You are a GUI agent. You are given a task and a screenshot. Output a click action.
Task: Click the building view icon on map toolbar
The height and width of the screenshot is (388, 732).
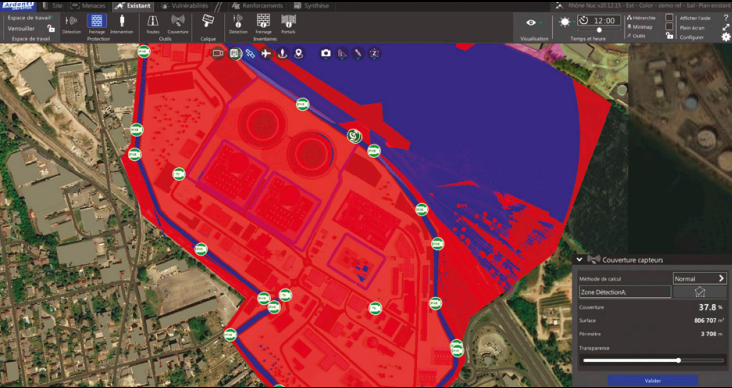click(235, 54)
